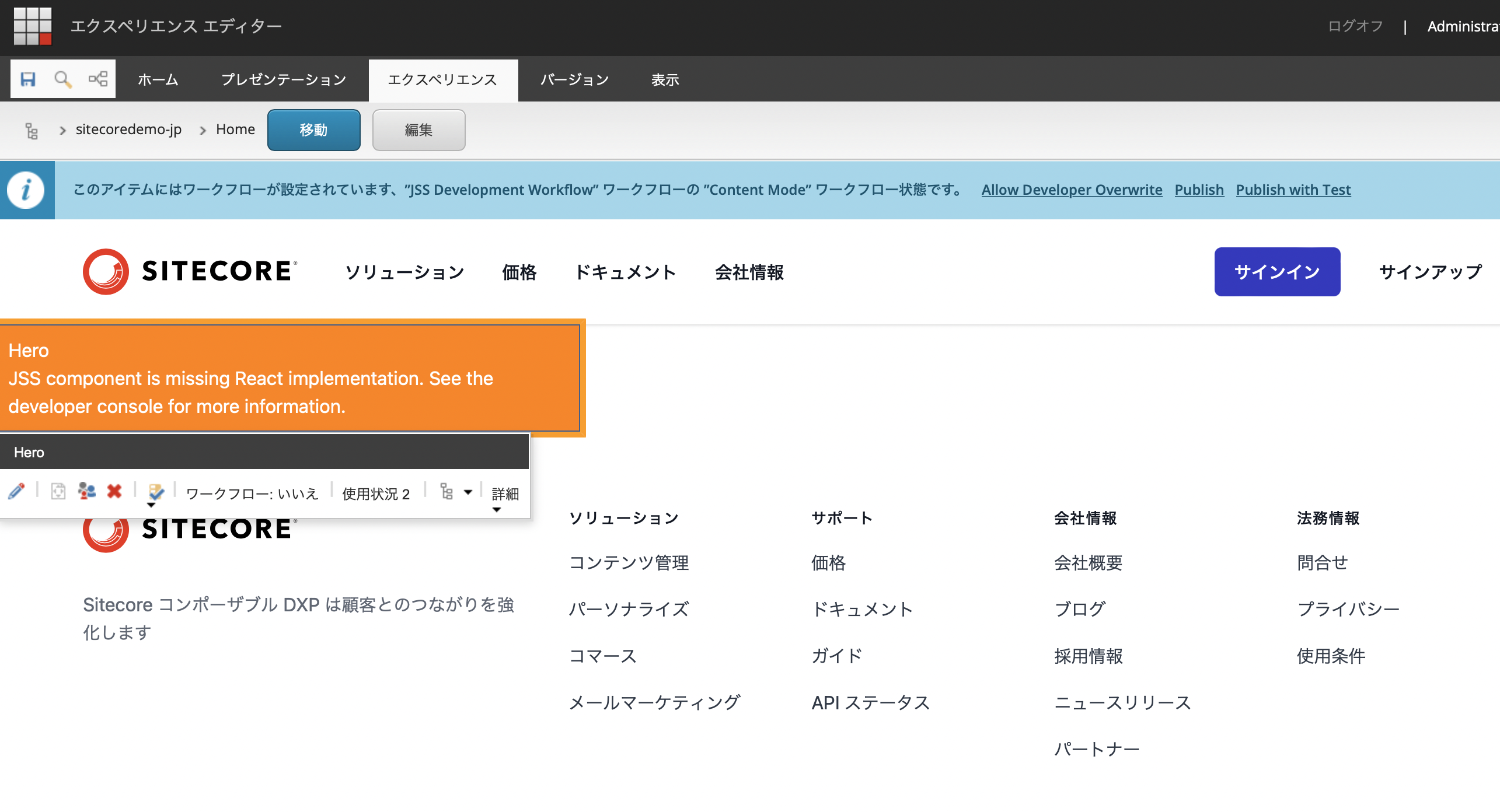
Task: Expand the sitecoredemo-jp breadcrumb chevron
Action: point(62,131)
